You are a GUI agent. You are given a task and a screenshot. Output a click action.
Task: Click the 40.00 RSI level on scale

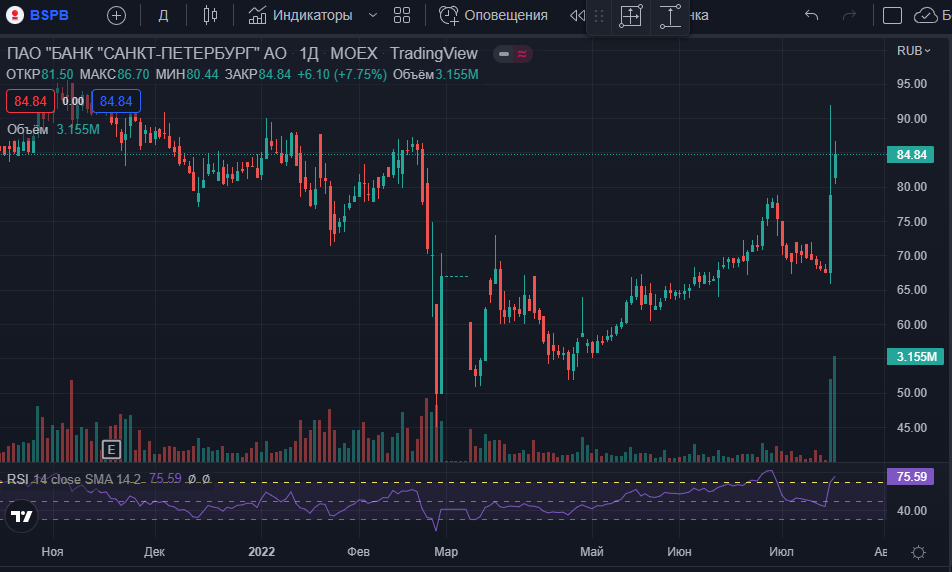tap(912, 511)
